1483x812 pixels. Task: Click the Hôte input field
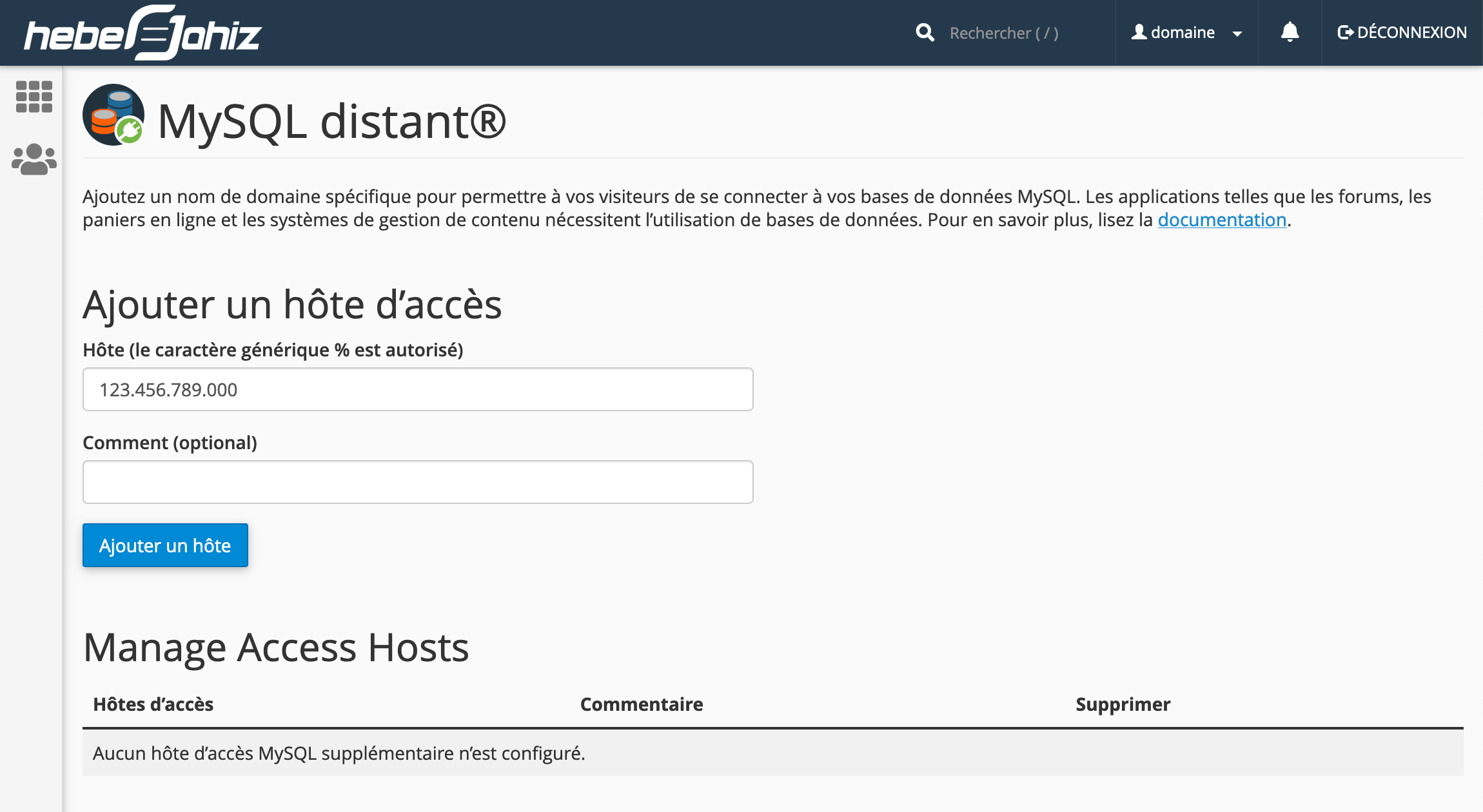click(418, 389)
